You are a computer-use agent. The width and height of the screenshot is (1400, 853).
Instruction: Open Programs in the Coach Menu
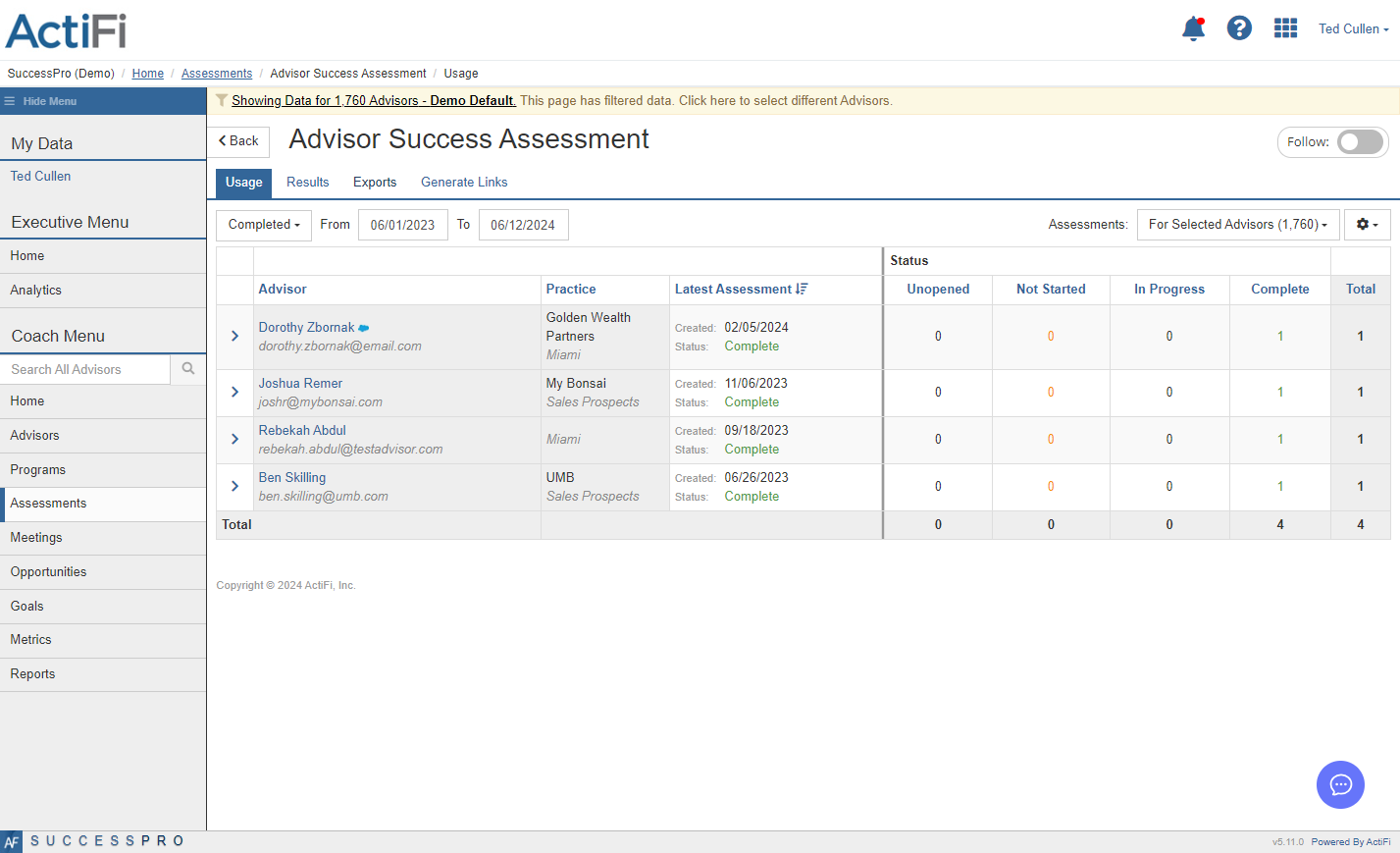[103, 470]
